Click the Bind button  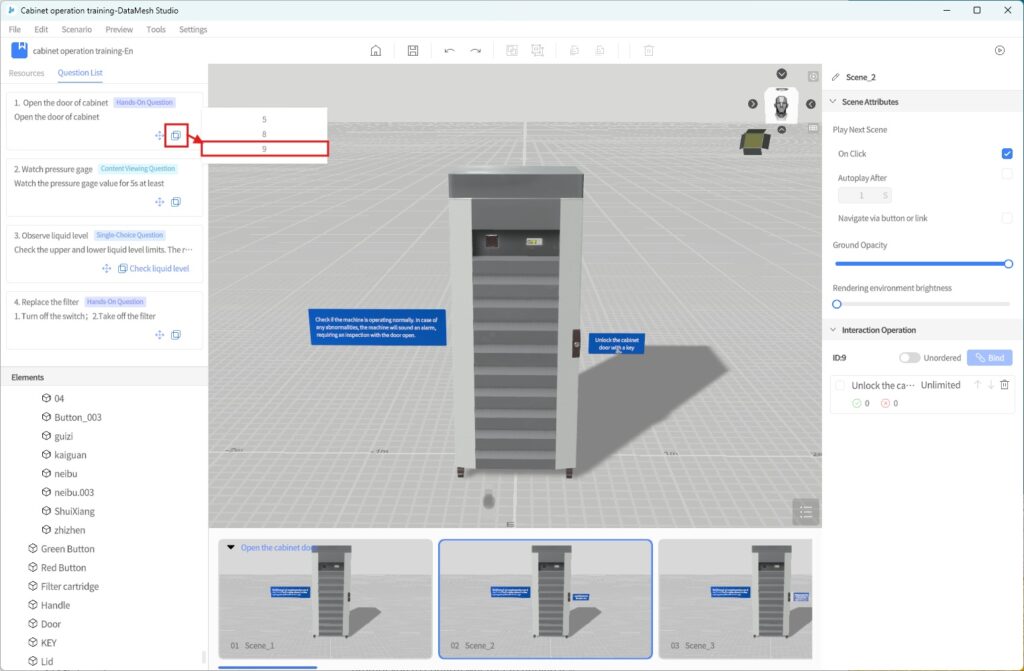(989, 358)
